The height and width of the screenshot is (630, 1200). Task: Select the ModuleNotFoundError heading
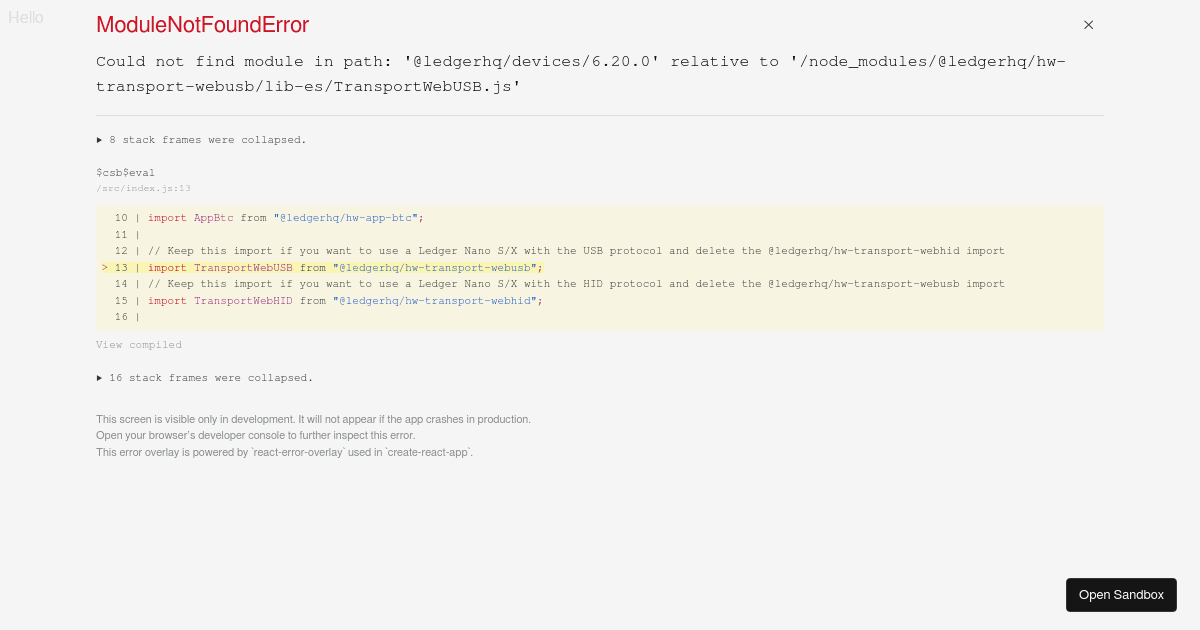(202, 24)
